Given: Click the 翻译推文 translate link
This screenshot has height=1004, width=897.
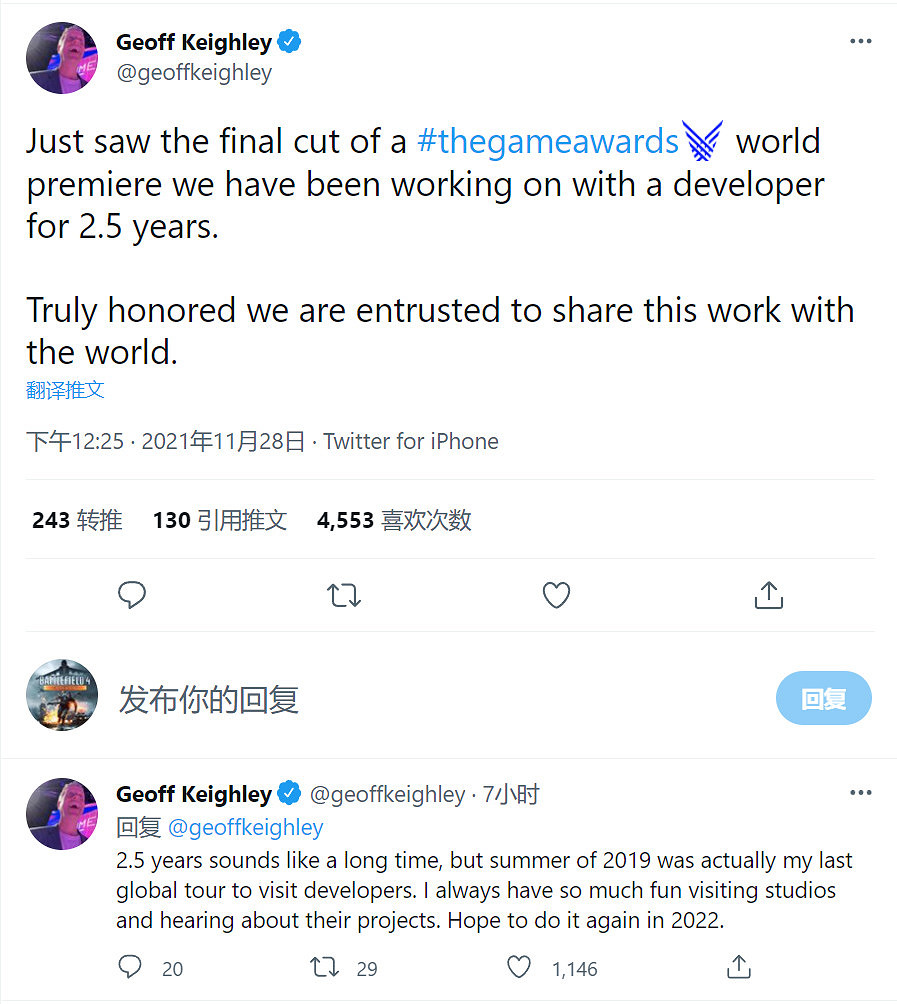Looking at the screenshot, I should coord(64,389).
